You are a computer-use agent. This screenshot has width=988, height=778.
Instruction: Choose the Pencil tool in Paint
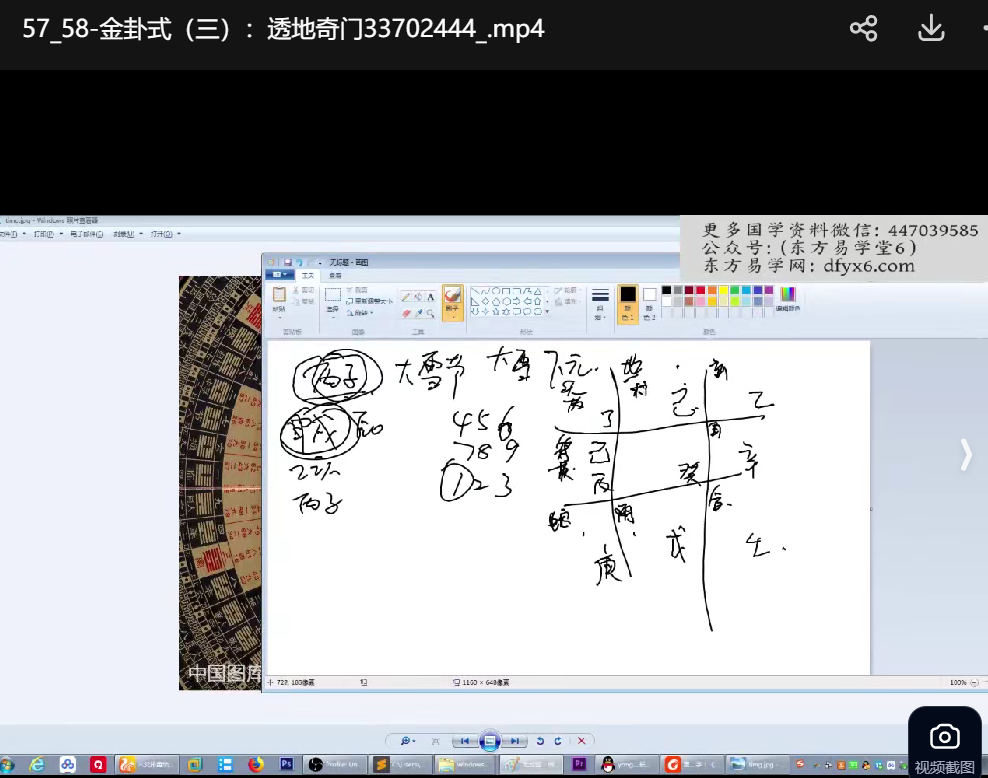coord(406,297)
